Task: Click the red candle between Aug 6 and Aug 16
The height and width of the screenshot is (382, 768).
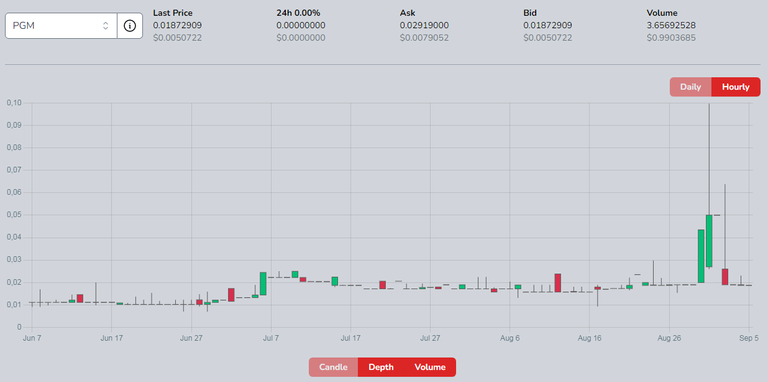Action: pos(558,283)
